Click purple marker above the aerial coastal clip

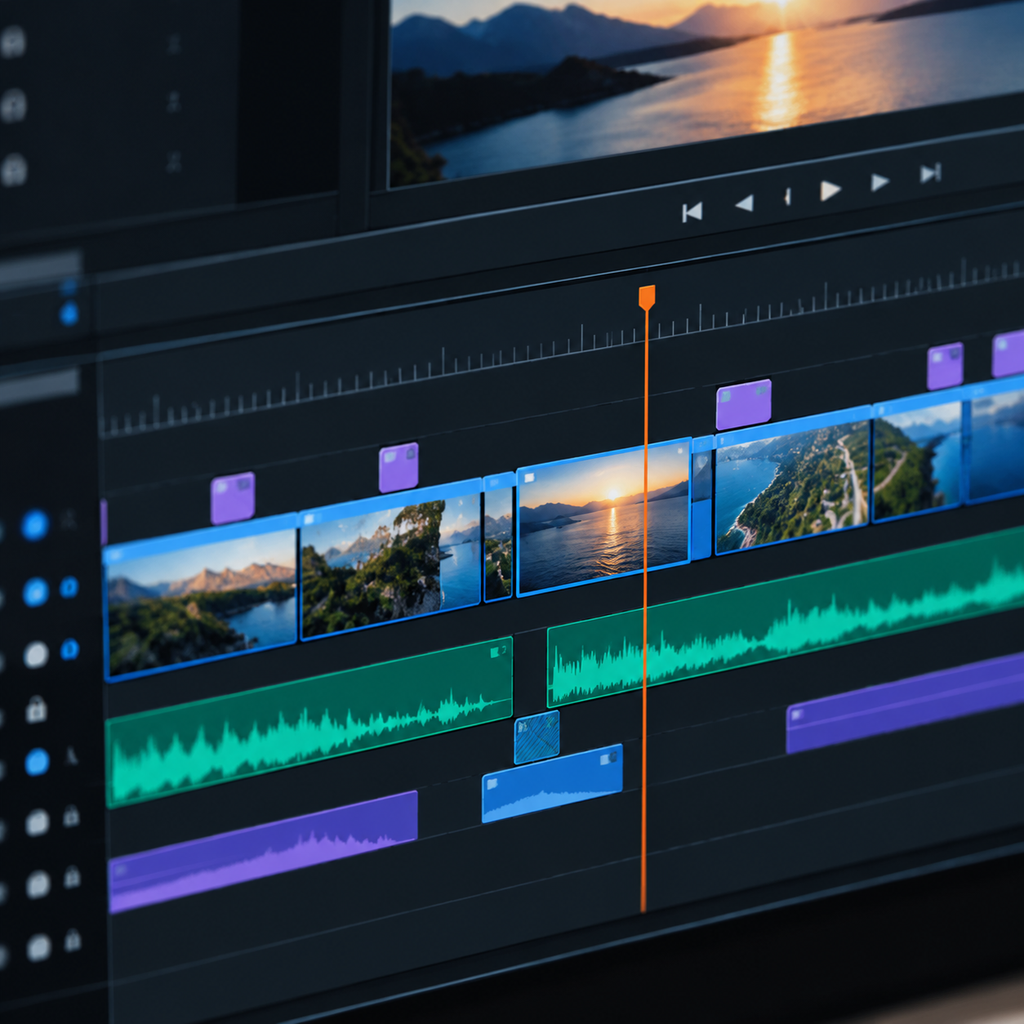coord(743,405)
